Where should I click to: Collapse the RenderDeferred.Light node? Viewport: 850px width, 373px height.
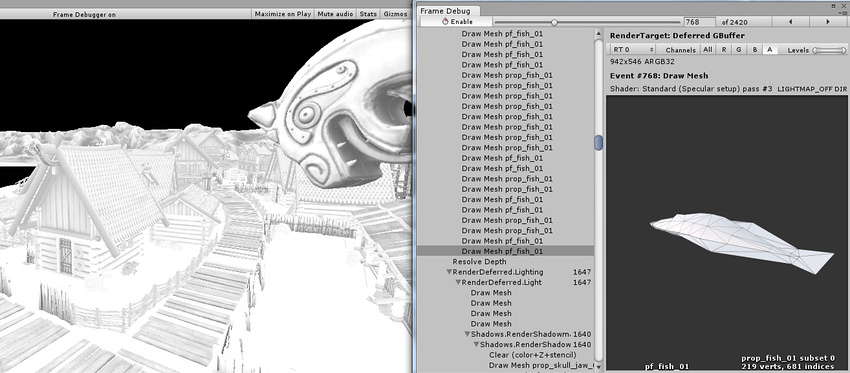pos(458,282)
